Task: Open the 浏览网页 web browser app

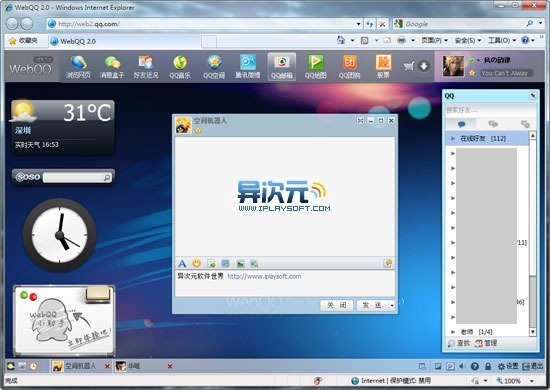Action: tap(78, 67)
